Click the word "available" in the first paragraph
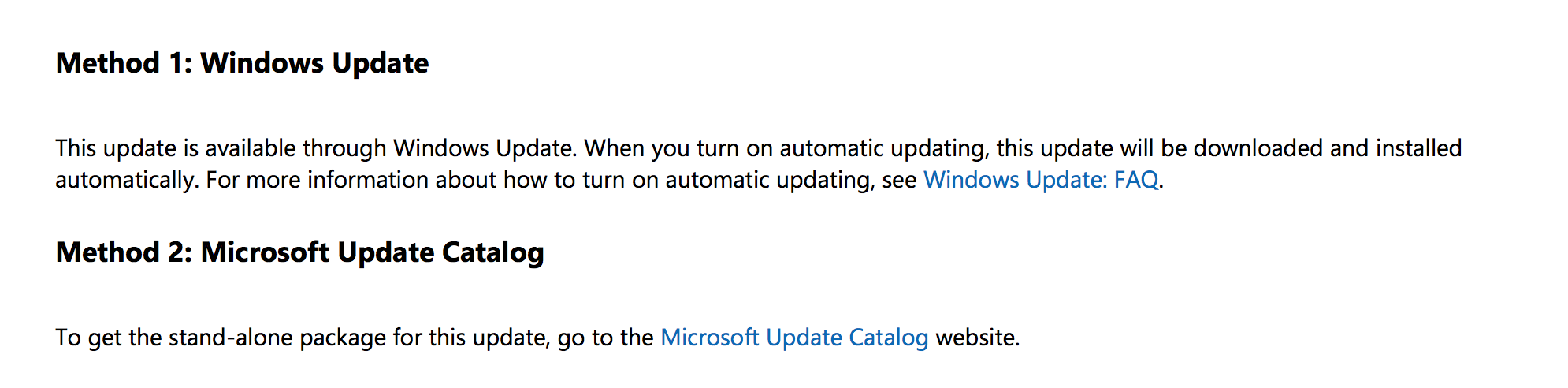The width and height of the screenshot is (1568, 388). 251,148
